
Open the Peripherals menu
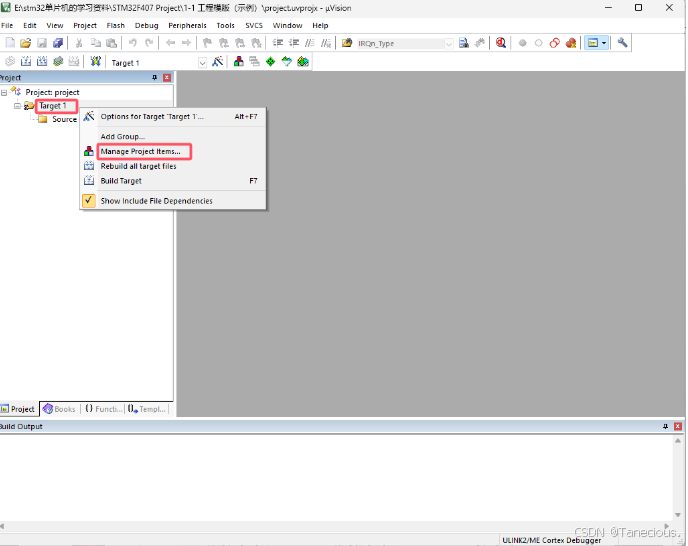(187, 25)
